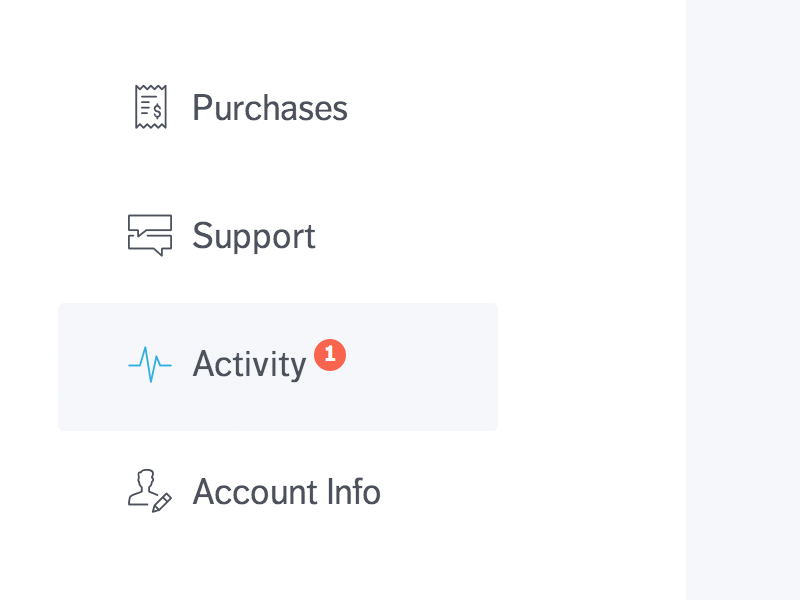Click the pencil part of Account icon
This screenshot has height=600, width=800.
click(162, 502)
